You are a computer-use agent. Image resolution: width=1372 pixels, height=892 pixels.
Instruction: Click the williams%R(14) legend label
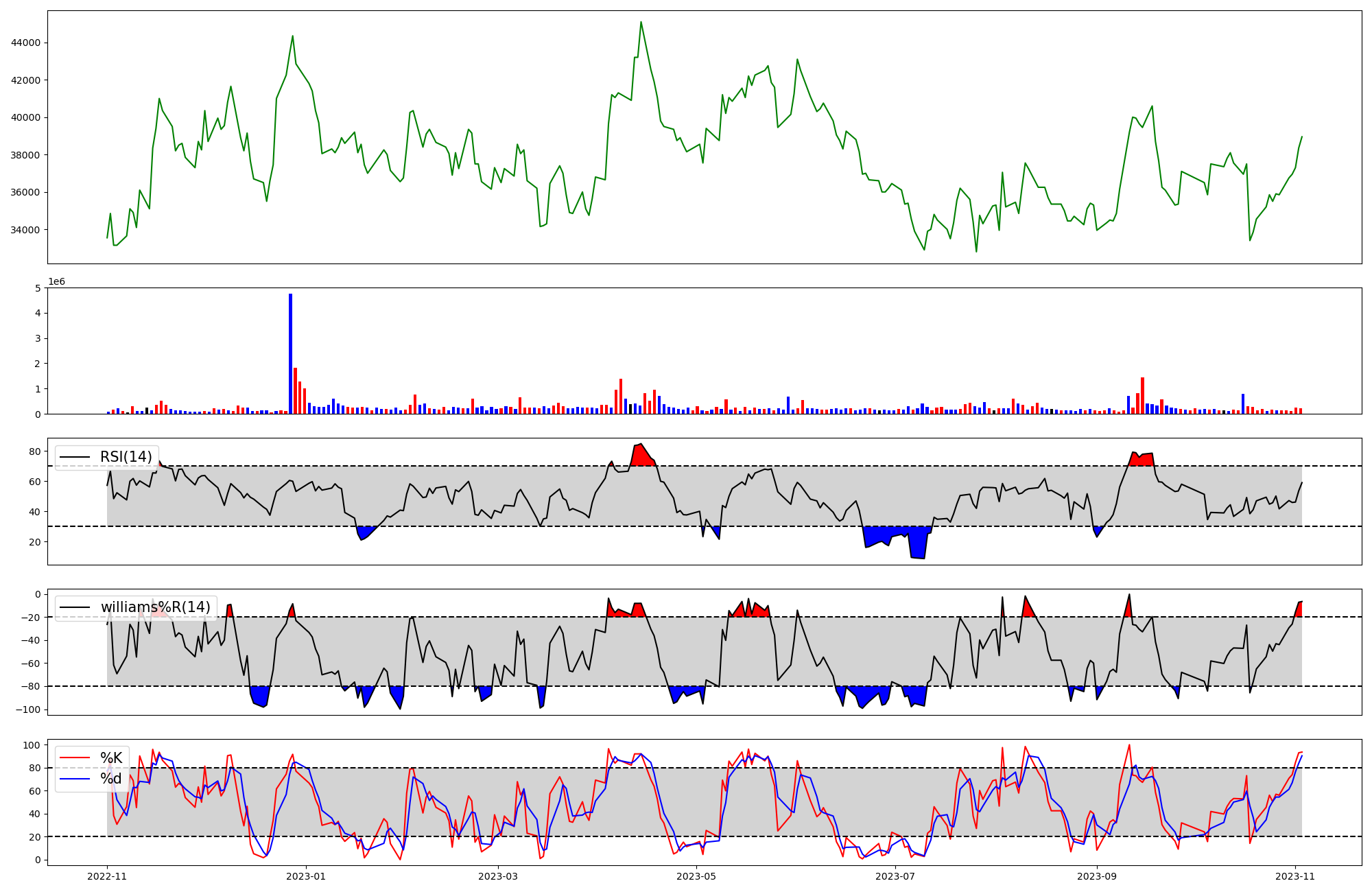(156, 607)
